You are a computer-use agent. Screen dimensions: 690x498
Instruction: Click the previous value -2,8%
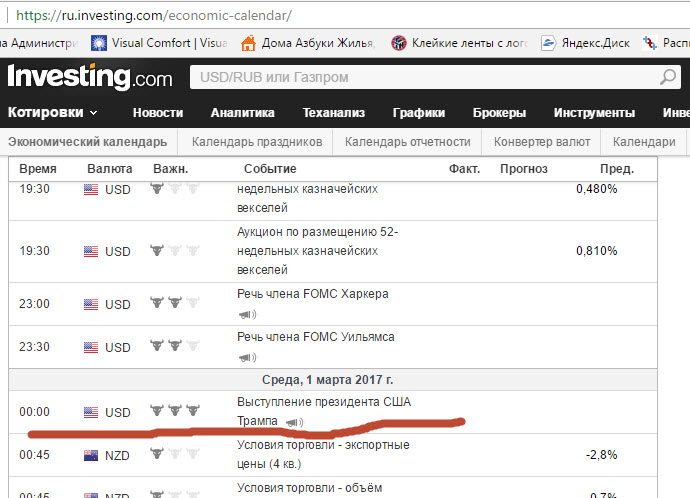tap(602, 454)
